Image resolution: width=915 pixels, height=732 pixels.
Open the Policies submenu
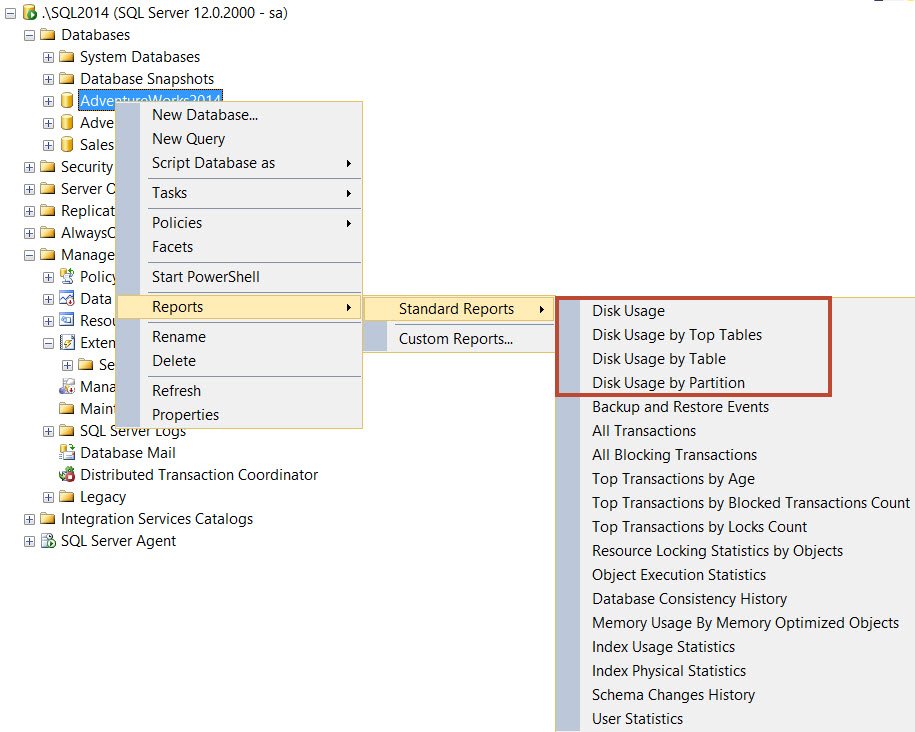coord(239,223)
